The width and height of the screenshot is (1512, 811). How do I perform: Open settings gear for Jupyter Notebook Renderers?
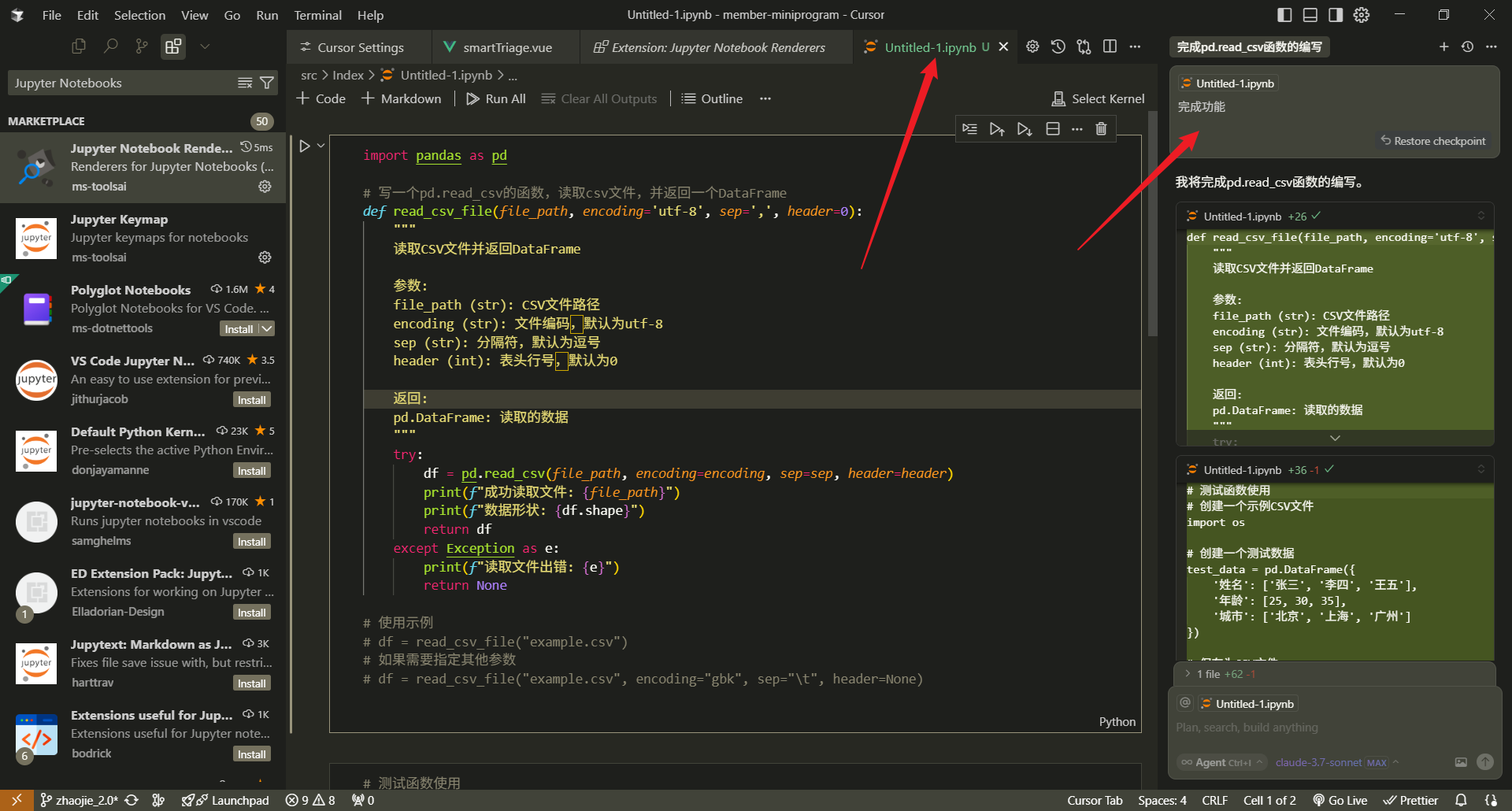[265, 187]
